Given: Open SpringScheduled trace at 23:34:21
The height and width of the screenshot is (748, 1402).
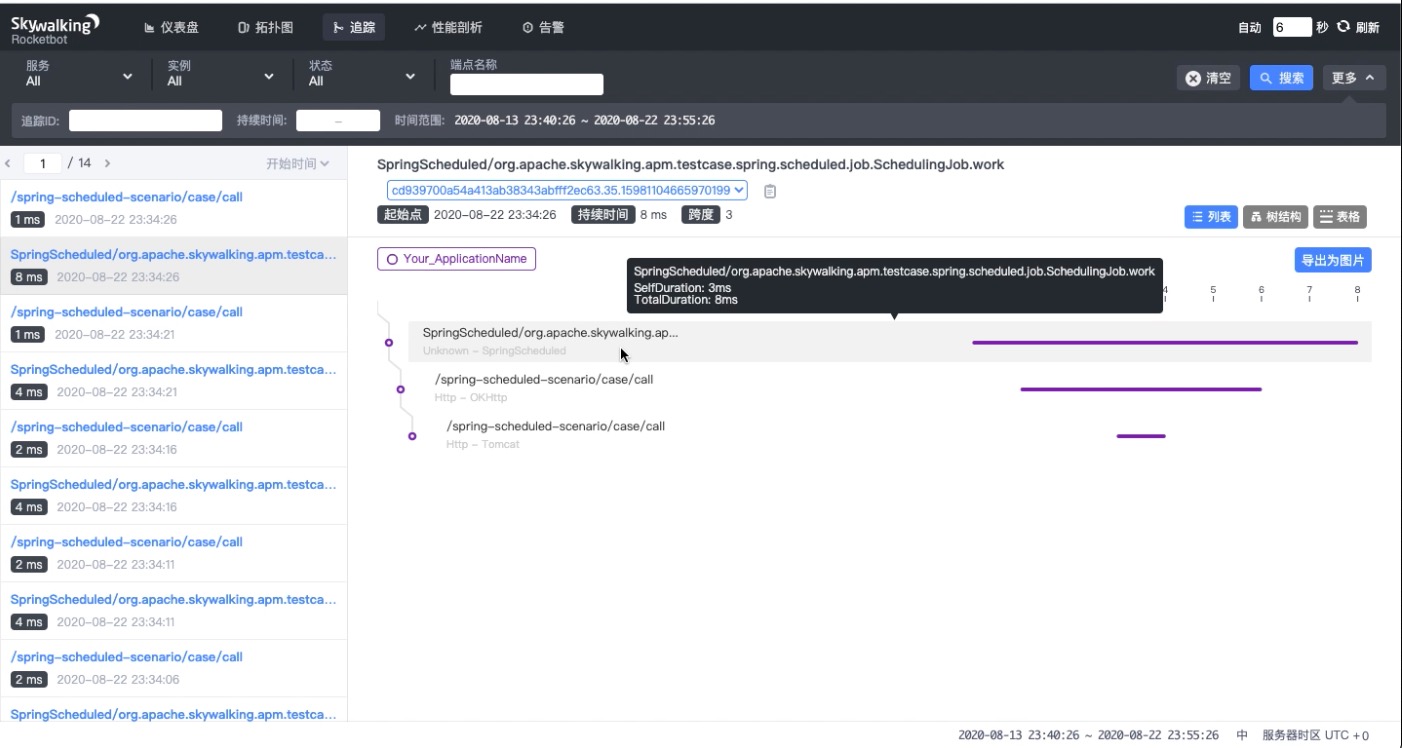Looking at the screenshot, I should [x=173, y=381].
